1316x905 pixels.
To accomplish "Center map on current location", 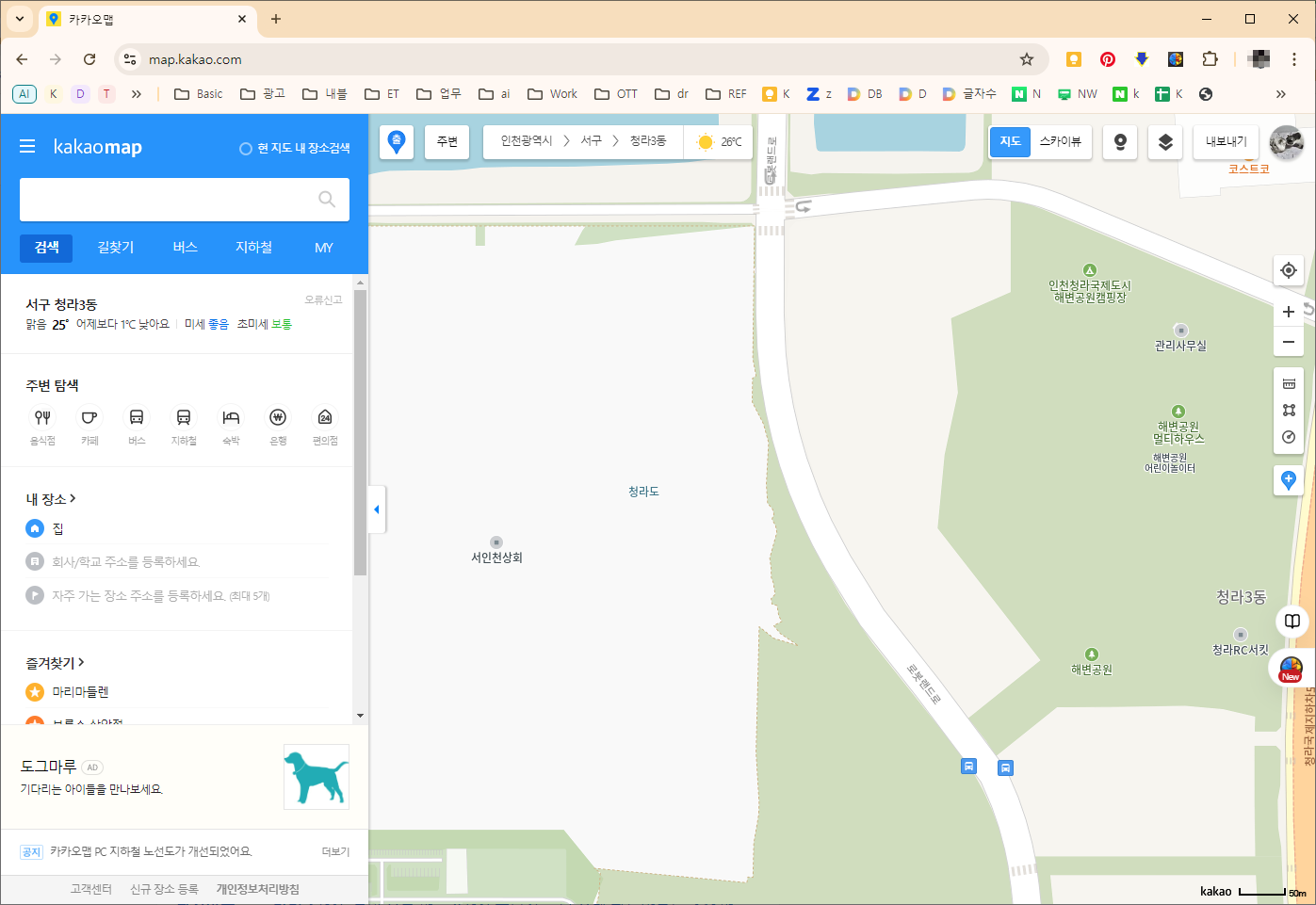I will [x=1289, y=270].
